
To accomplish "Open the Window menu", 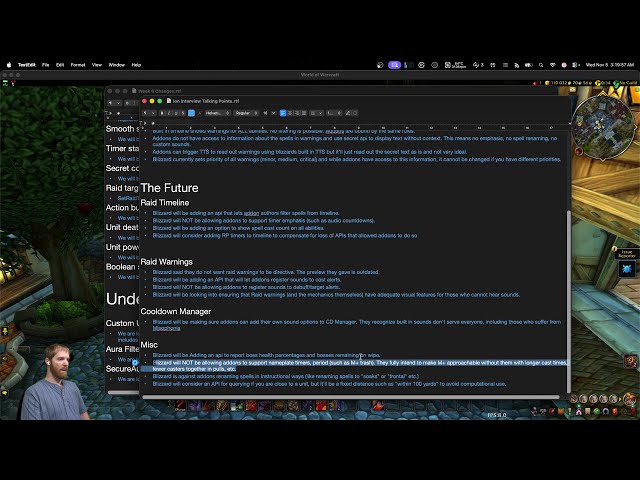I will (117, 65).
